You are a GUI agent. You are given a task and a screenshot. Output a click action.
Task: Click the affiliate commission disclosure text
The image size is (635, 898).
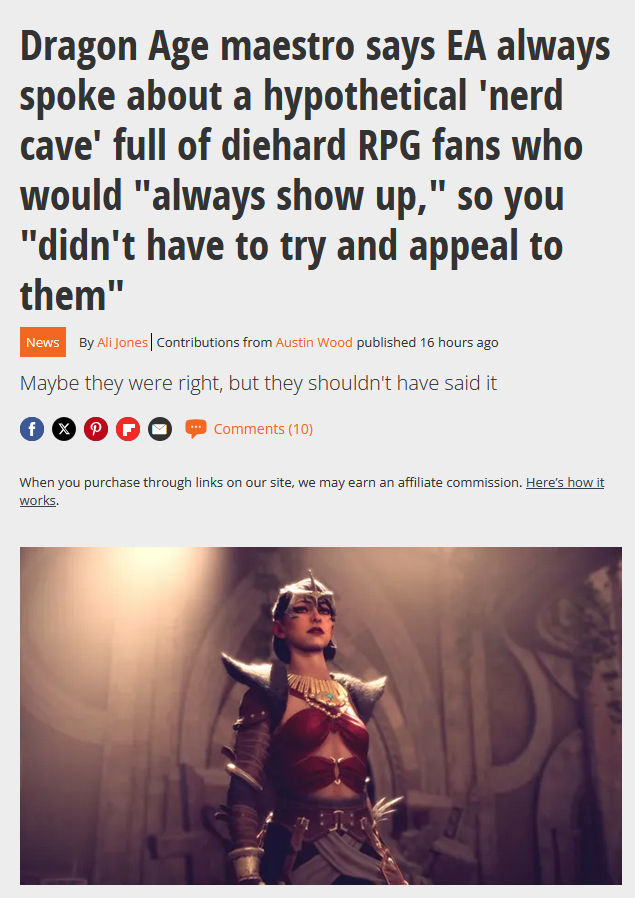271,483
